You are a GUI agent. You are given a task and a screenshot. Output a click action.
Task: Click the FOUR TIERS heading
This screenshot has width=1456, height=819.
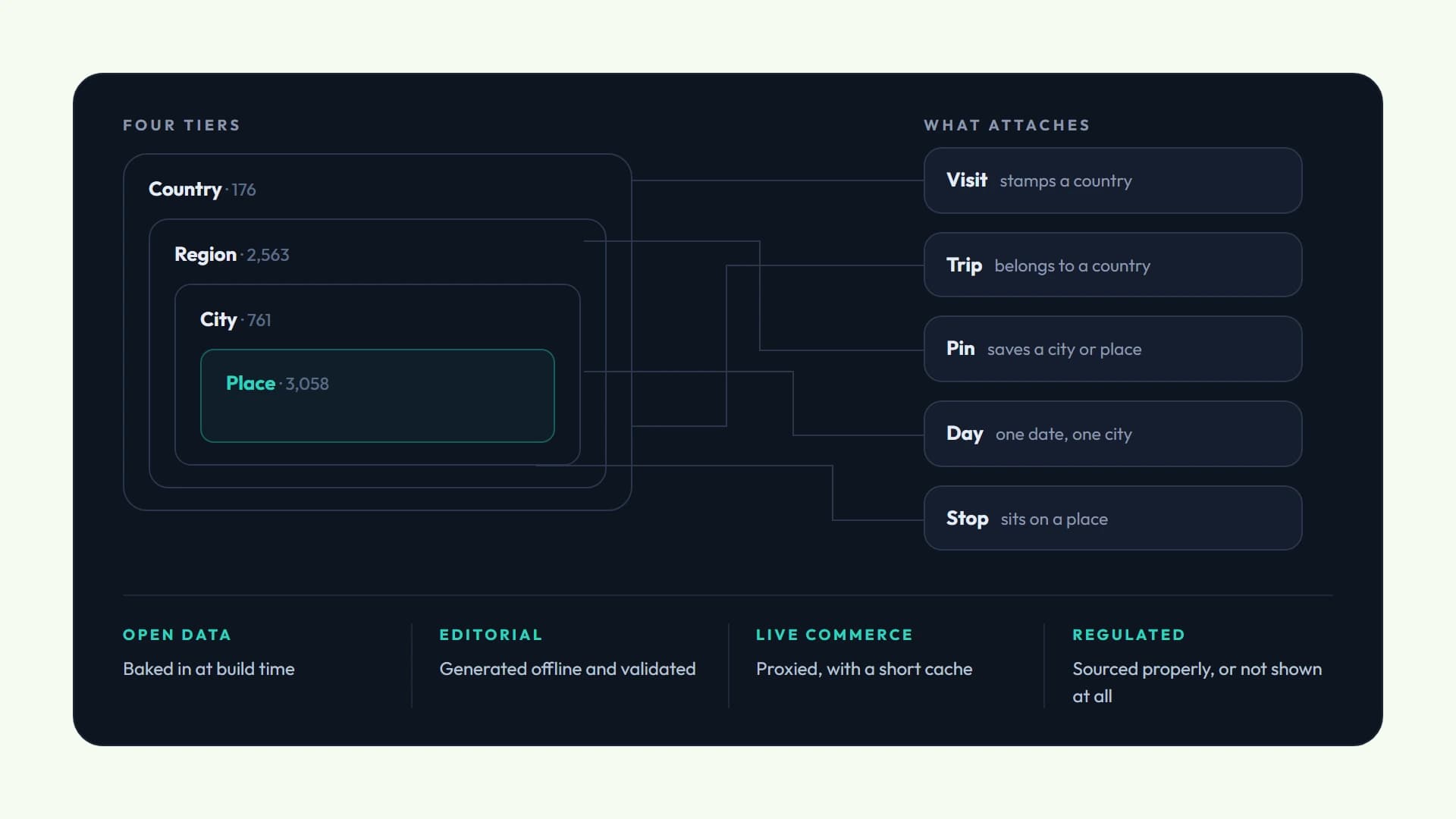pos(181,125)
